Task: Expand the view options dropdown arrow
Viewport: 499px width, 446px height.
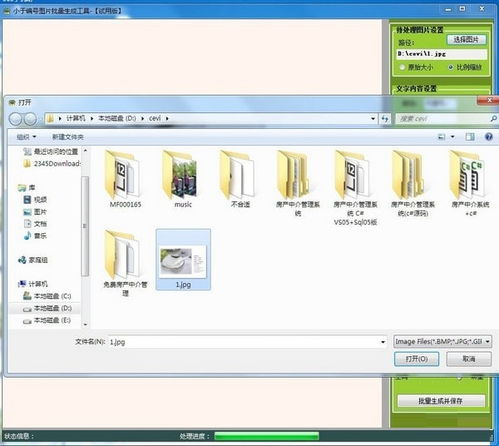Action: [x=452, y=137]
